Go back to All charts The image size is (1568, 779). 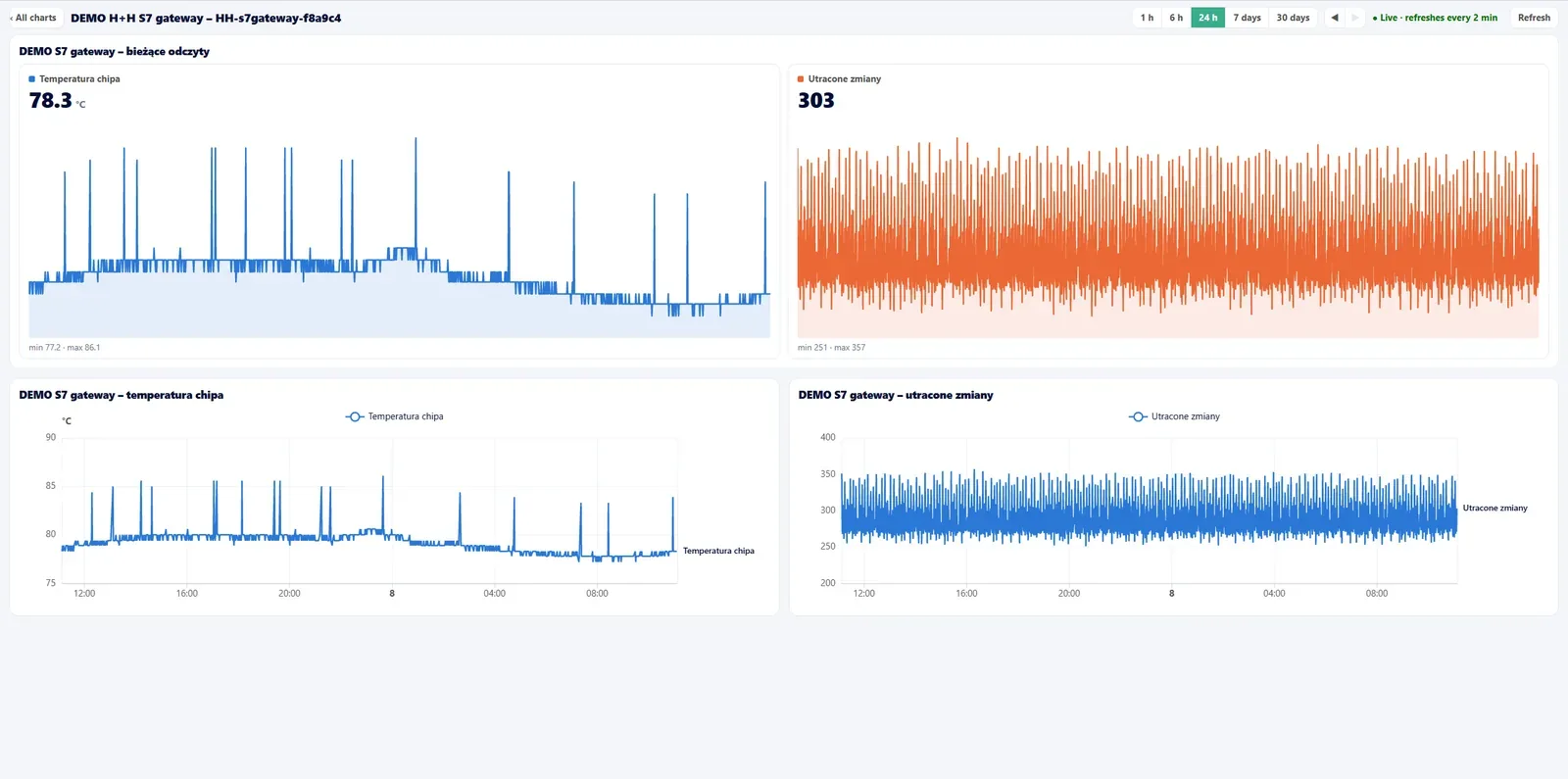33,18
